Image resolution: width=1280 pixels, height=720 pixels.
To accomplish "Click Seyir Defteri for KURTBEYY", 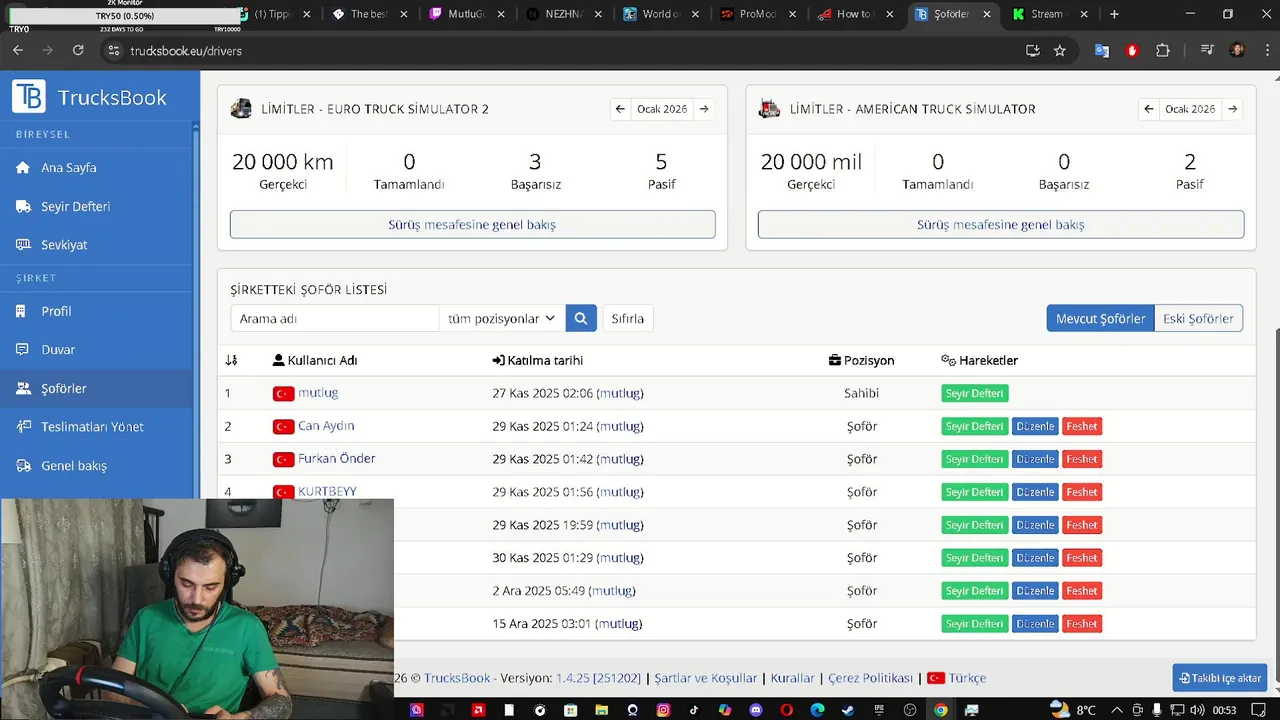I will (x=974, y=492).
